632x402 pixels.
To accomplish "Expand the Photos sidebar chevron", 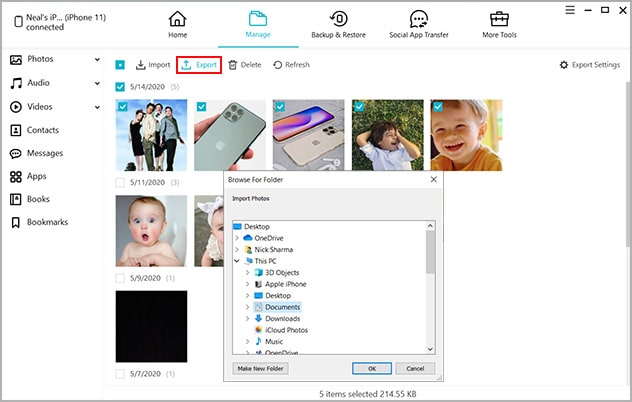I will tap(97, 60).
